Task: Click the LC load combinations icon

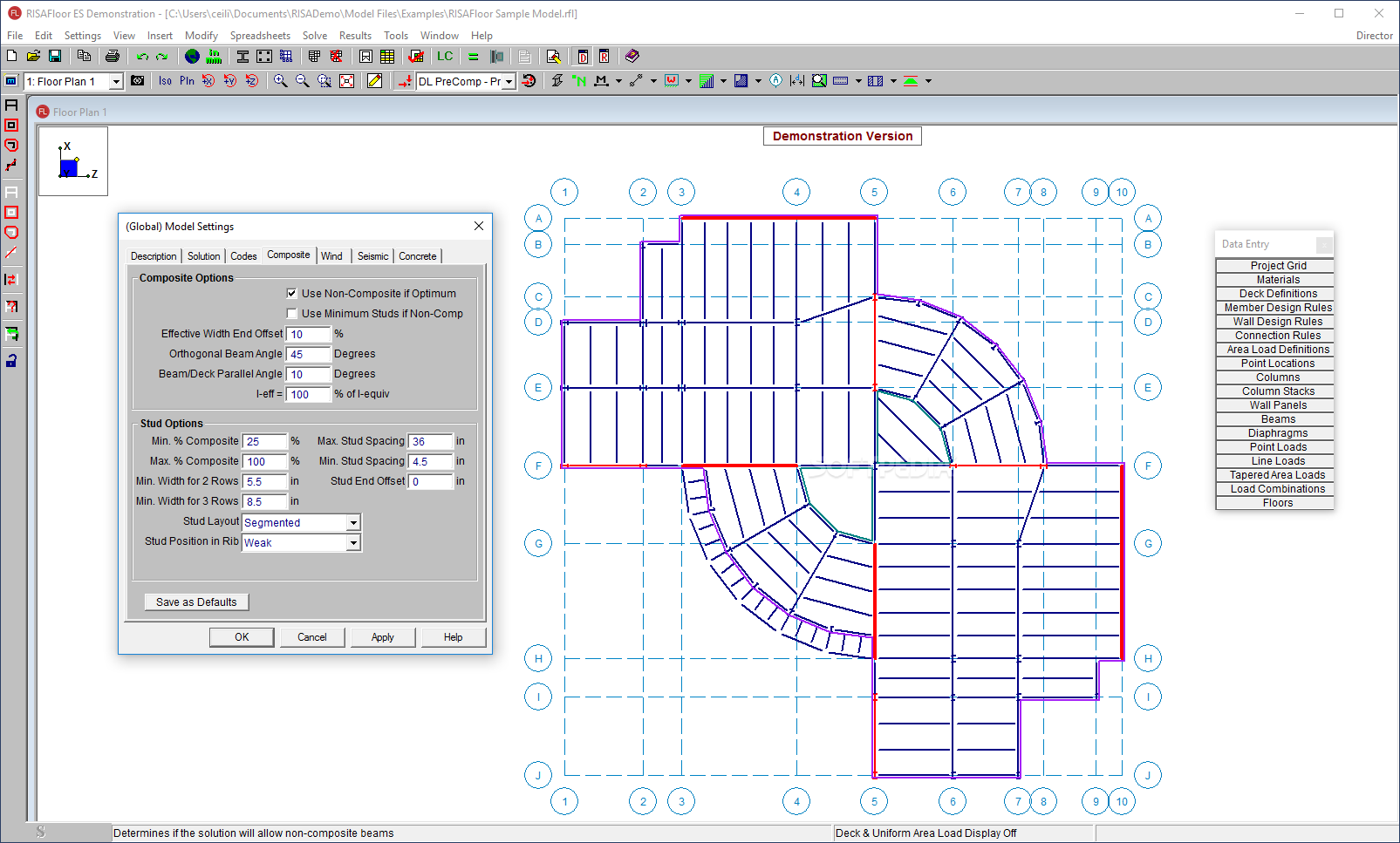Action: (445, 56)
